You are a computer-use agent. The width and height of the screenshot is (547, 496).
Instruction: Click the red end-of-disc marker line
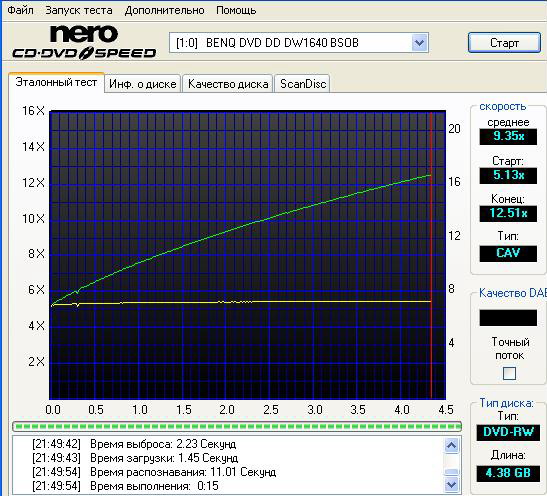432,255
